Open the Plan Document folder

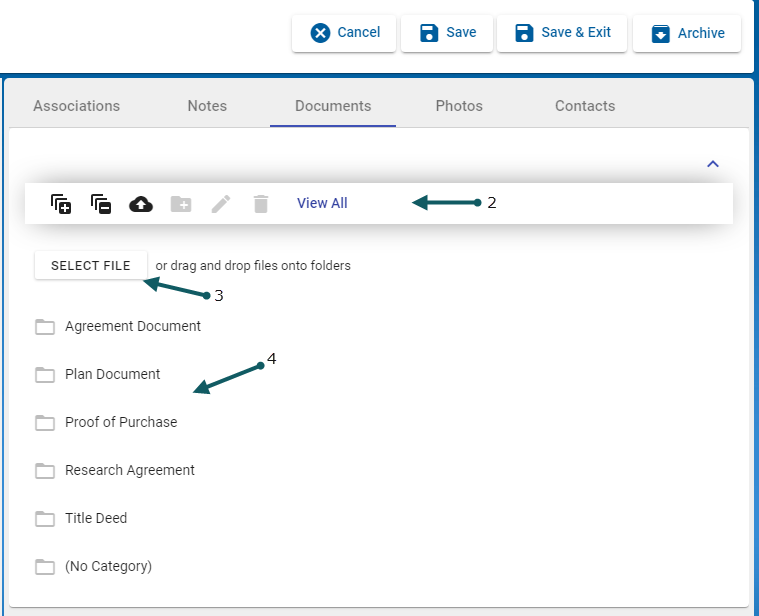tap(112, 374)
